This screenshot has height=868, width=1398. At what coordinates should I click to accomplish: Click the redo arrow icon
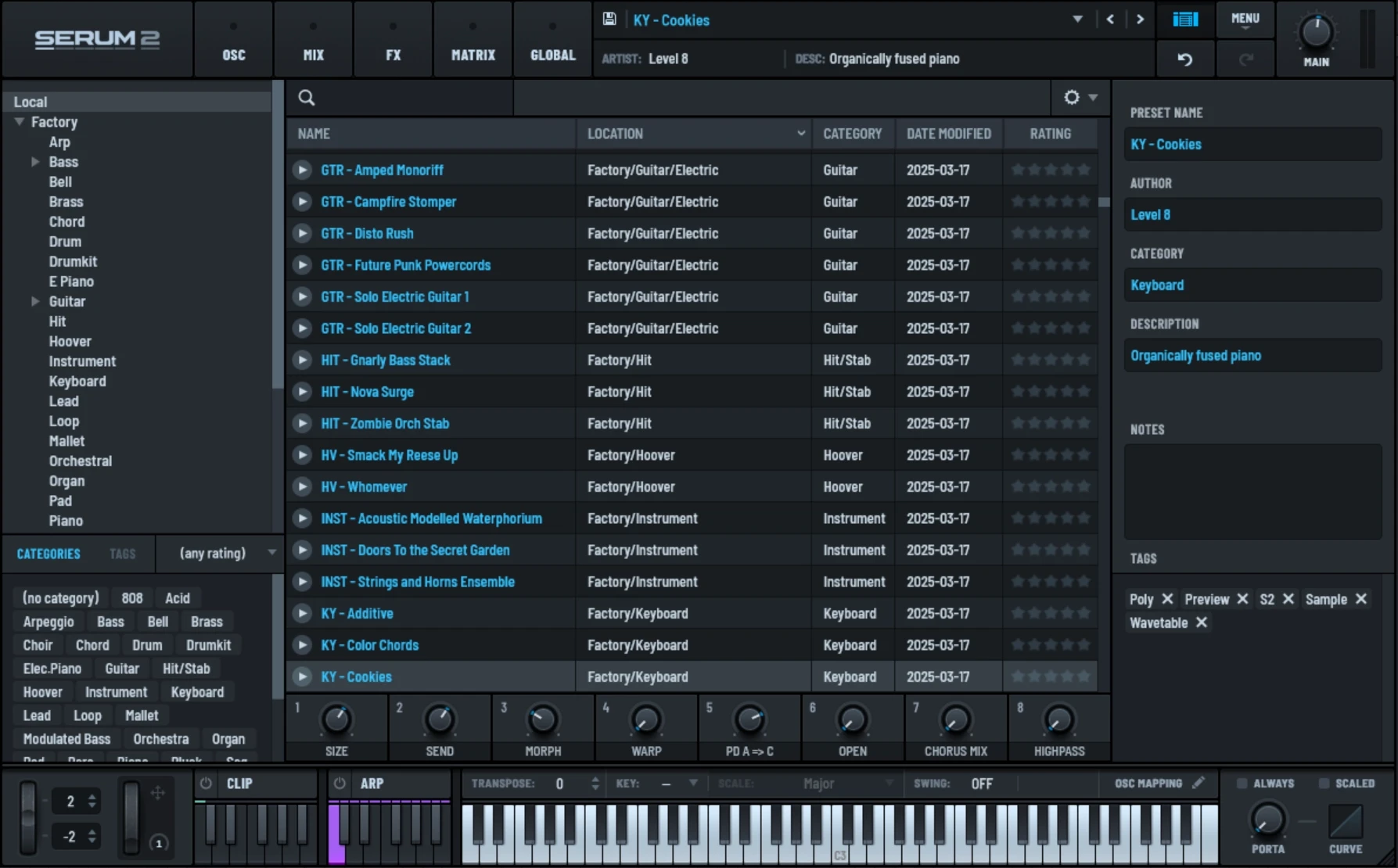click(x=1245, y=59)
